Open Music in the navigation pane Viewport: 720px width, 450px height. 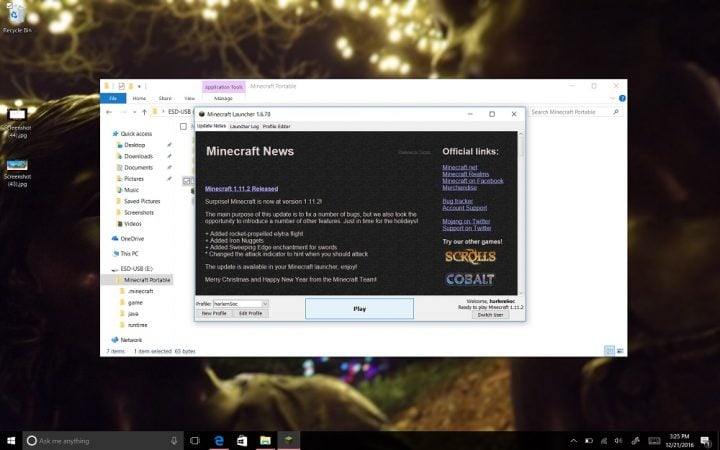(131, 190)
